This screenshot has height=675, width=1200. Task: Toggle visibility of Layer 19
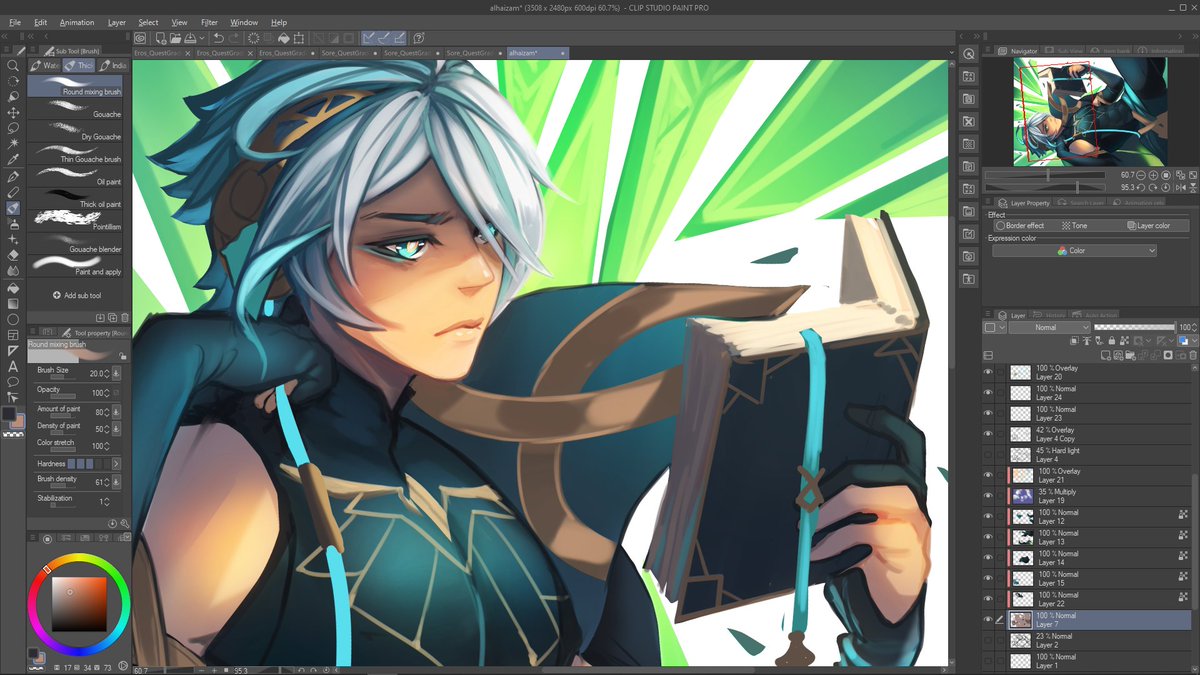[989, 496]
